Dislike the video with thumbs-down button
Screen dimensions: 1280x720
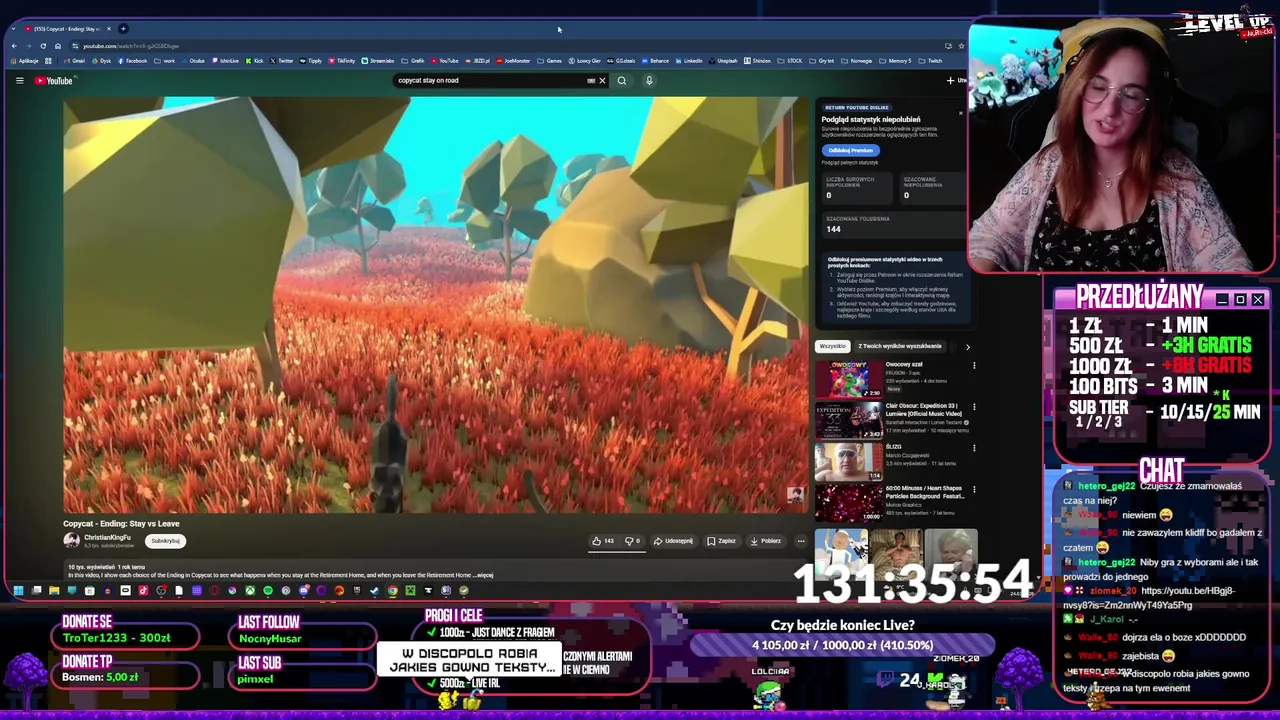pyautogui.click(x=632, y=541)
